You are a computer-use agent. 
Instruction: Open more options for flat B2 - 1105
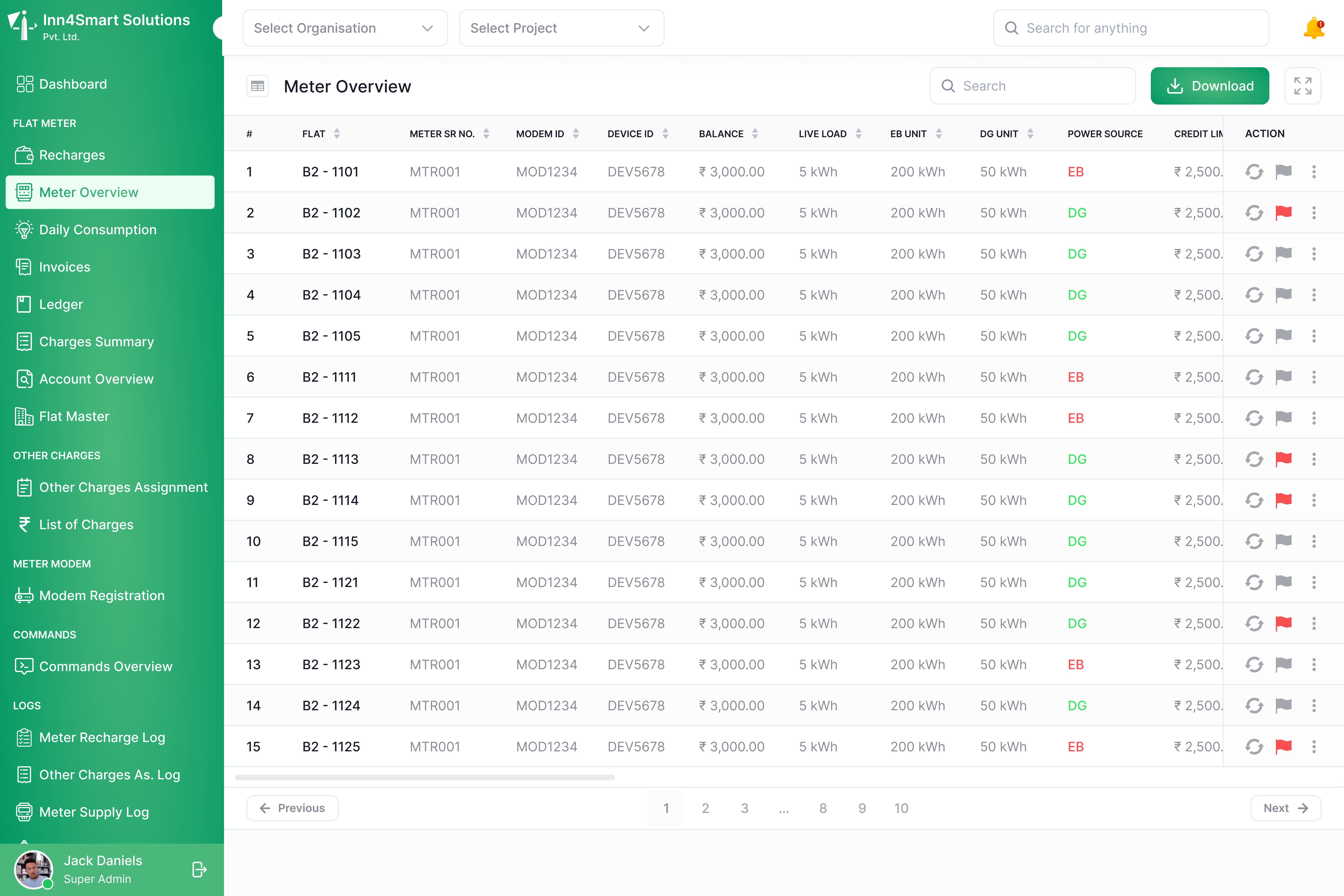coord(1314,336)
